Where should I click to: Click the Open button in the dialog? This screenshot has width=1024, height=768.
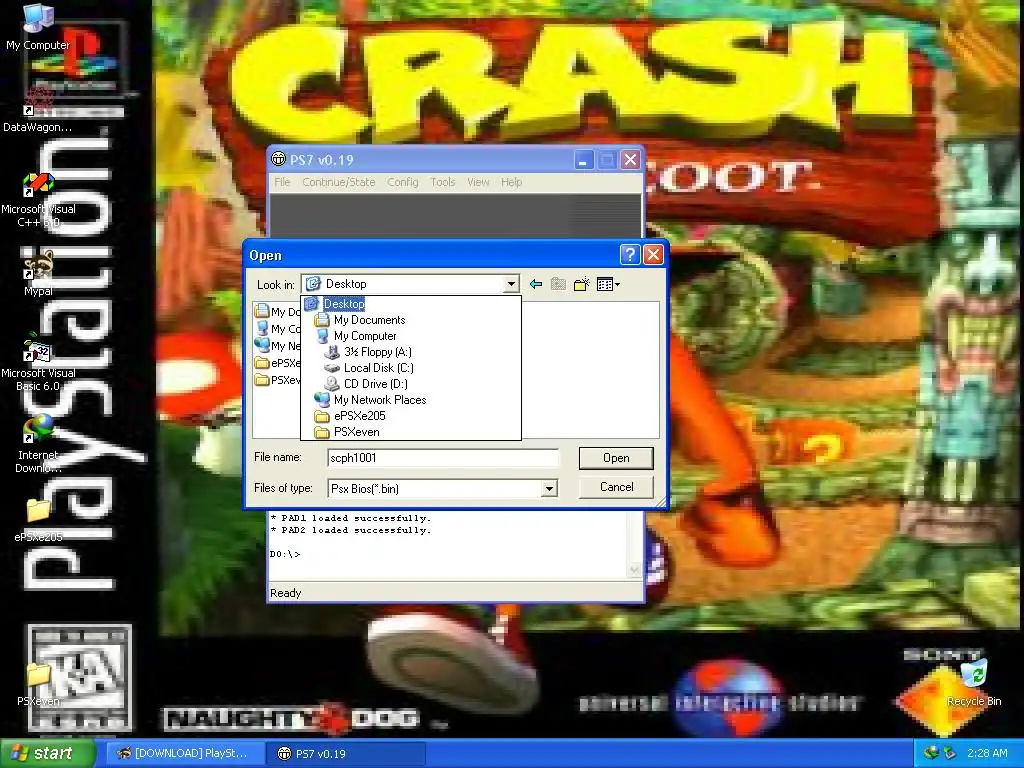coord(616,458)
